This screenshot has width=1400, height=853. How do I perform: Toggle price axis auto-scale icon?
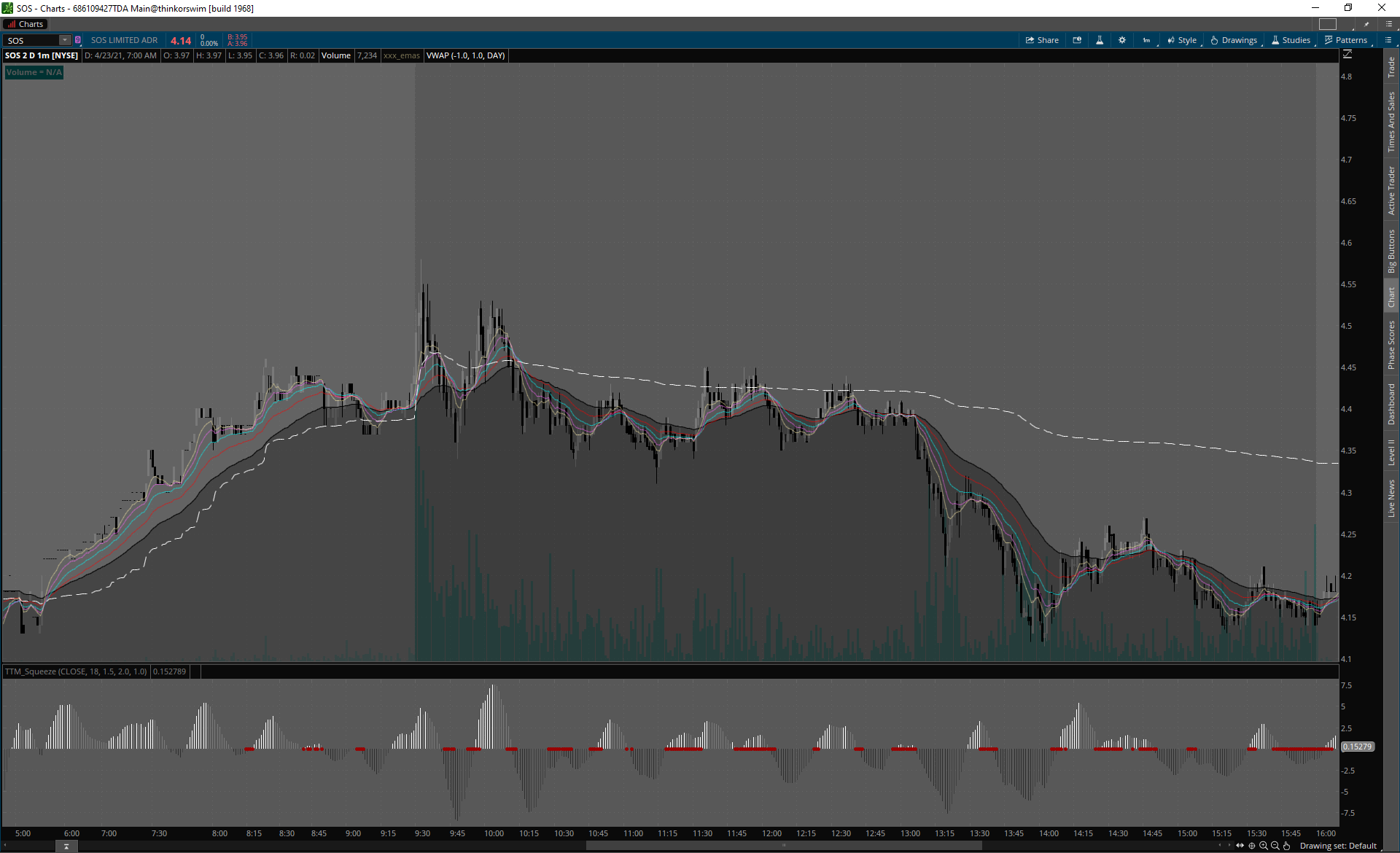(1347, 55)
